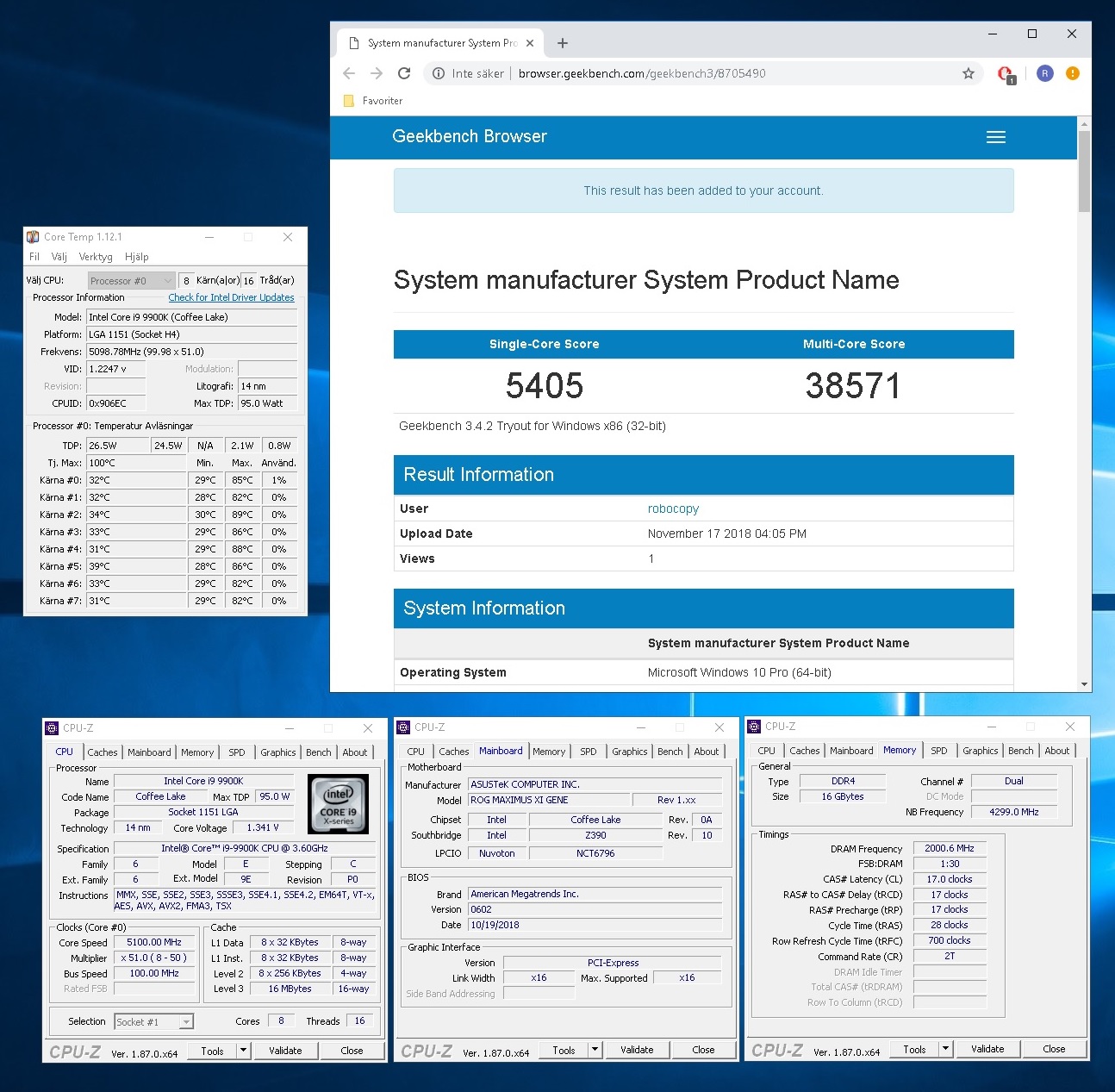
Task: Click Kärna #5 temperature 39°C reading
Action: coord(136,566)
